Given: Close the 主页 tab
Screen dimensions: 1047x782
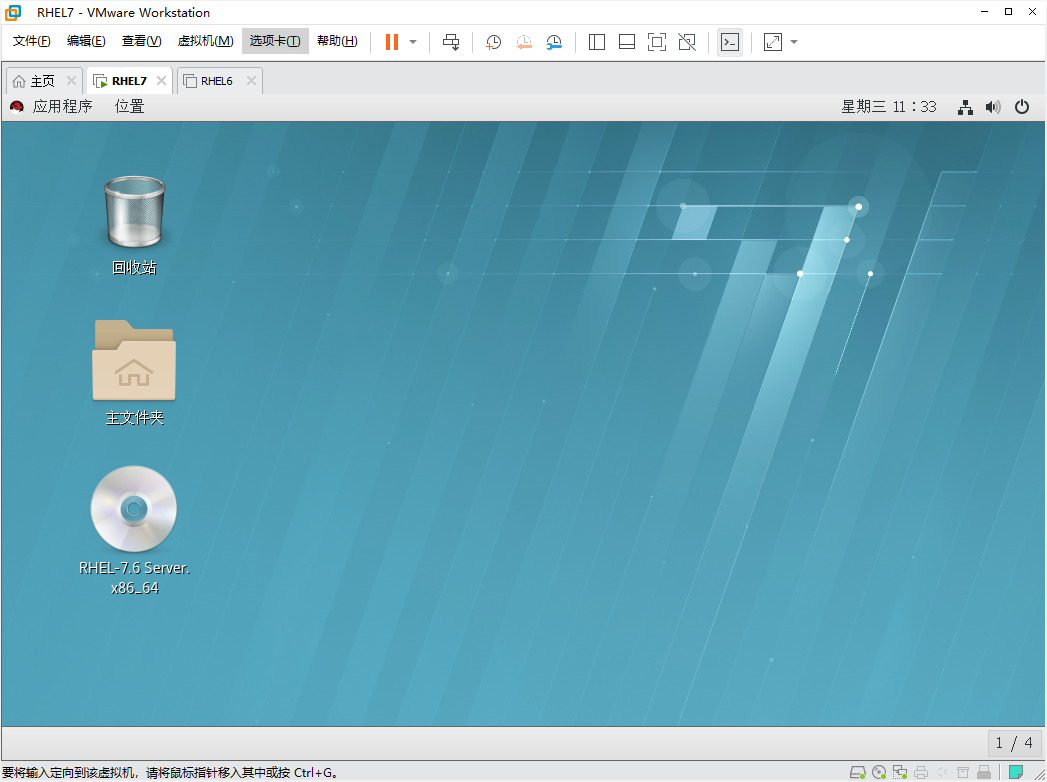Looking at the screenshot, I should pyautogui.click(x=71, y=81).
